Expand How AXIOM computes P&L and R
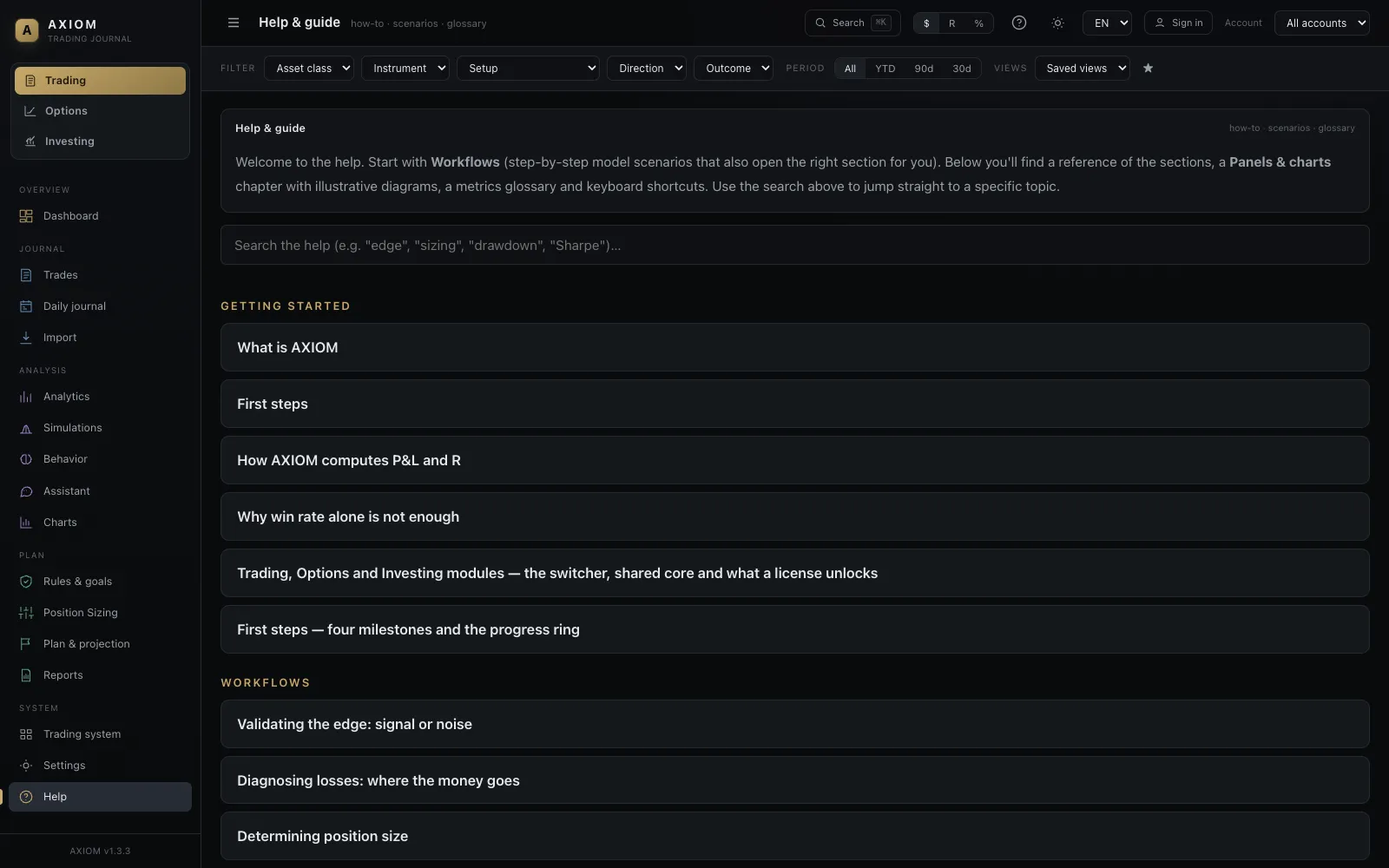This screenshot has height=868, width=1389. pos(794,460)
